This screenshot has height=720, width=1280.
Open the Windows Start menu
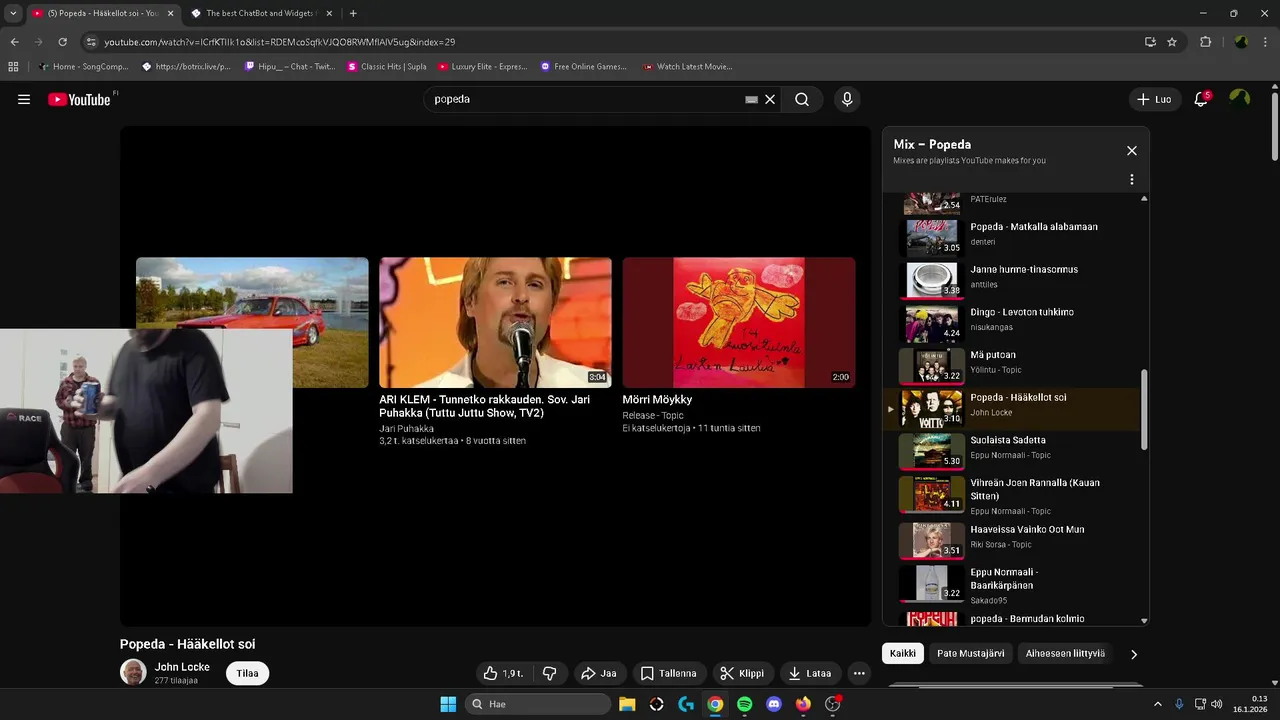[448, 704]
